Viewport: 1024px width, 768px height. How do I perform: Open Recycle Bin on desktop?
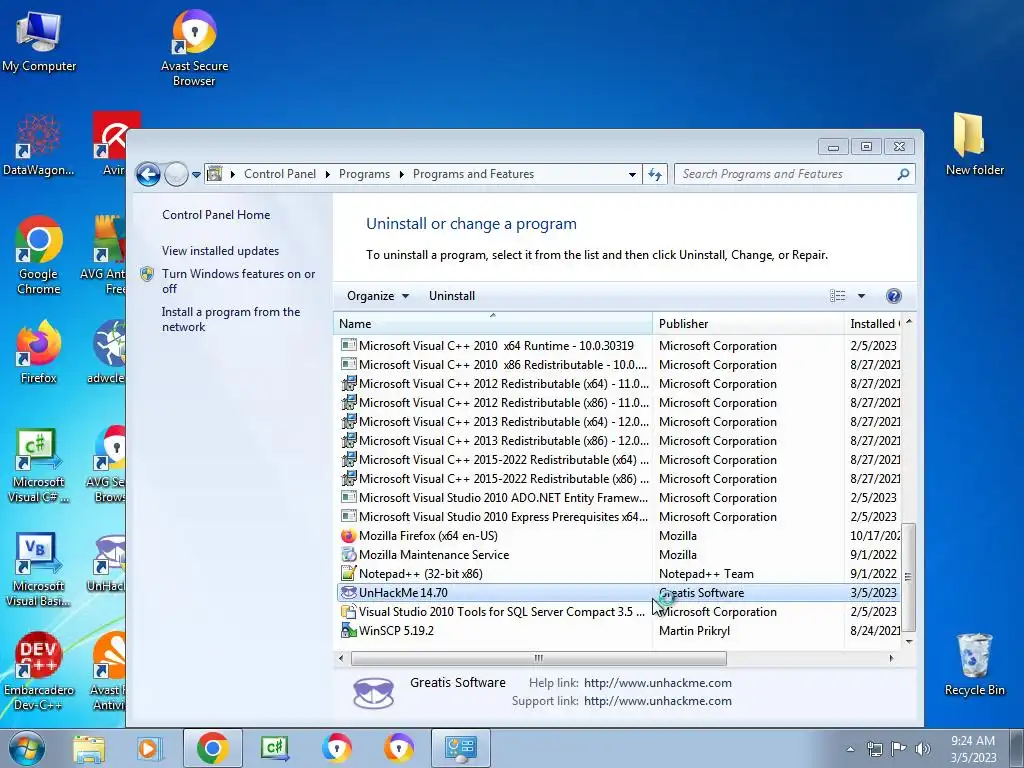(974, 664)
